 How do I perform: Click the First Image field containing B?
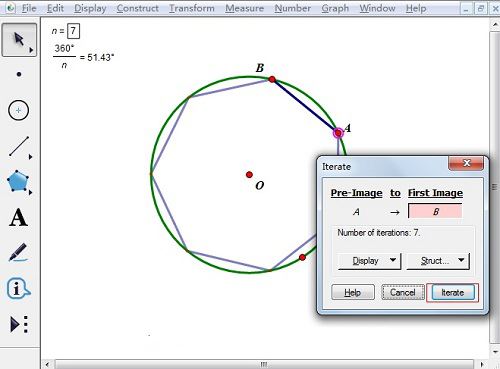435,211
